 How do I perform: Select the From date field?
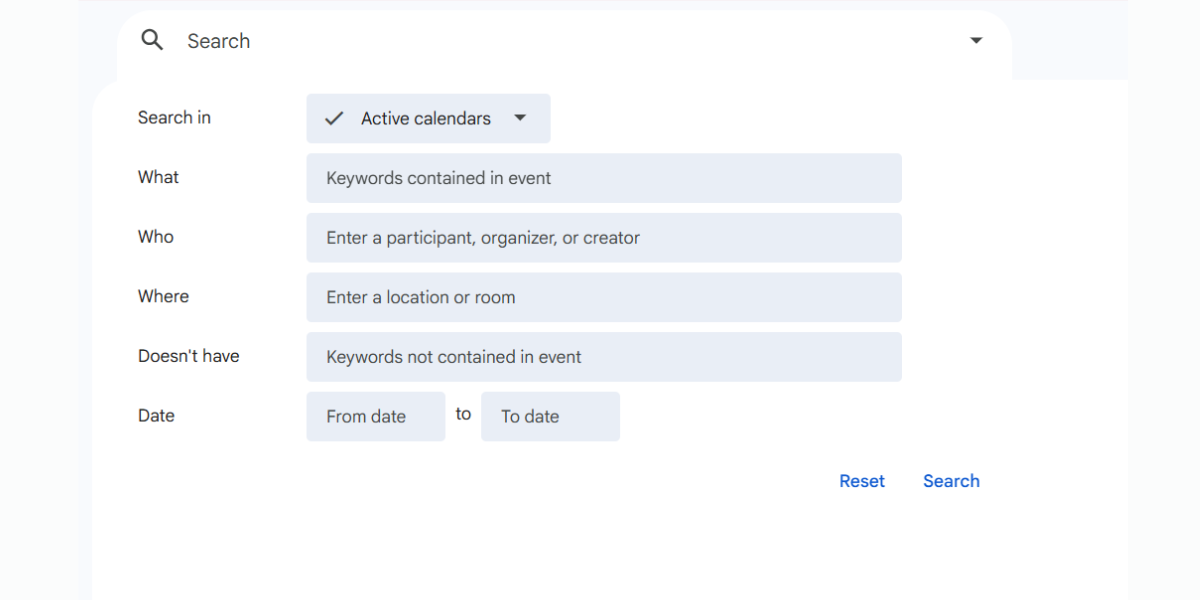pos(375,416)
